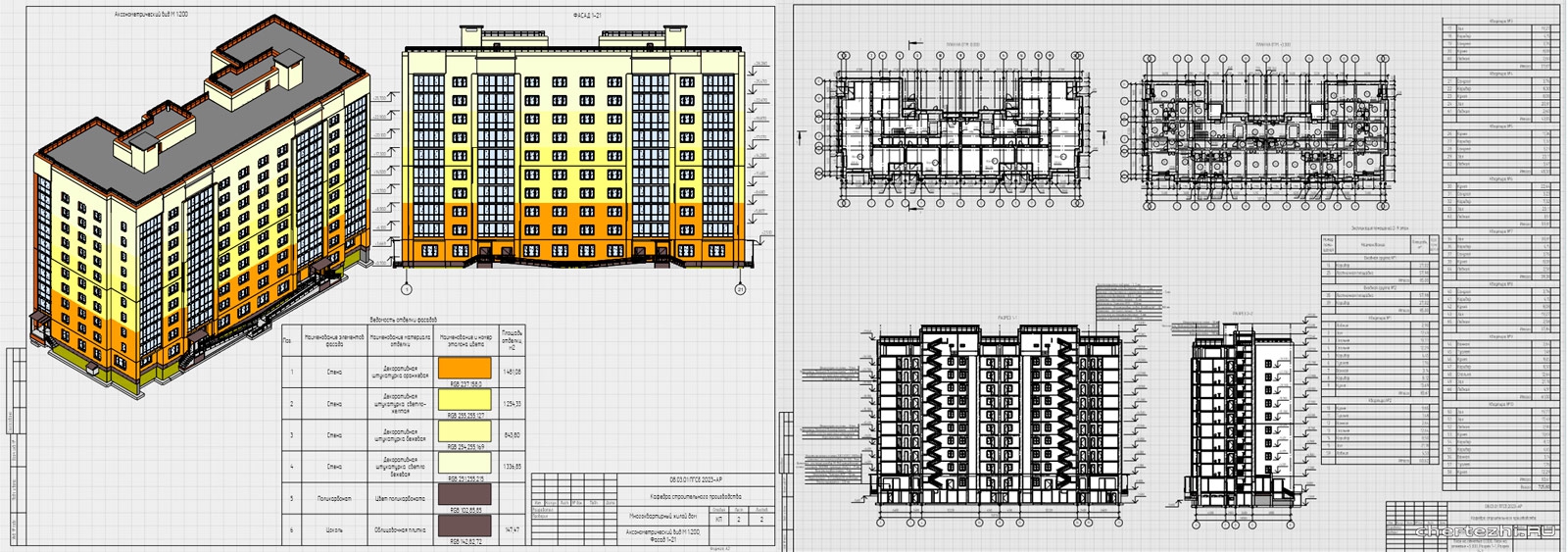This screenshot has height=552, width=1568.
Task: Click the finishes table header title
Action: pyautogui.click(x=403, y=320)
